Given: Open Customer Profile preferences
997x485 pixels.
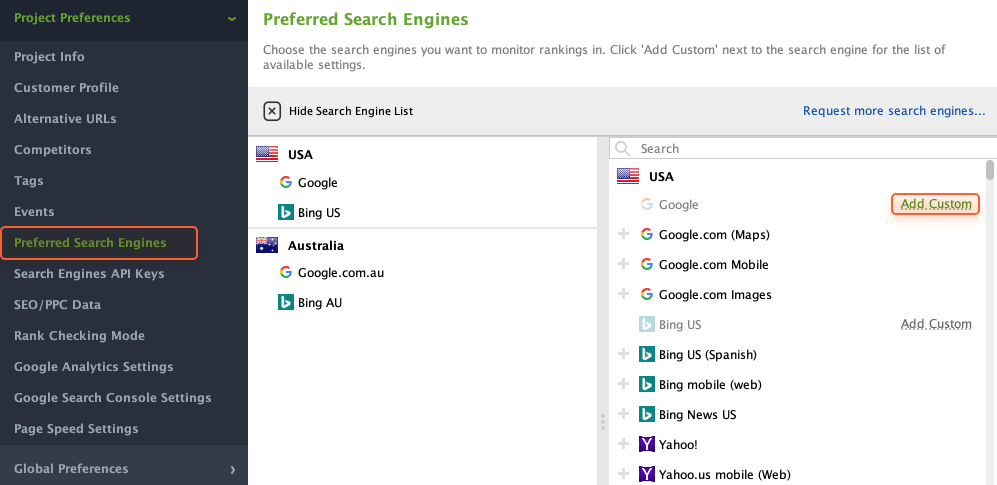Looking at the screenshot, I should pyautogui.click(x=66, y=88).
